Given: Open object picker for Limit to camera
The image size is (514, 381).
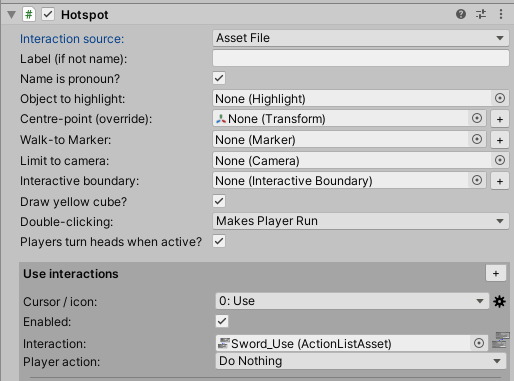Looking at the screenshot, I should pos(499,160).
